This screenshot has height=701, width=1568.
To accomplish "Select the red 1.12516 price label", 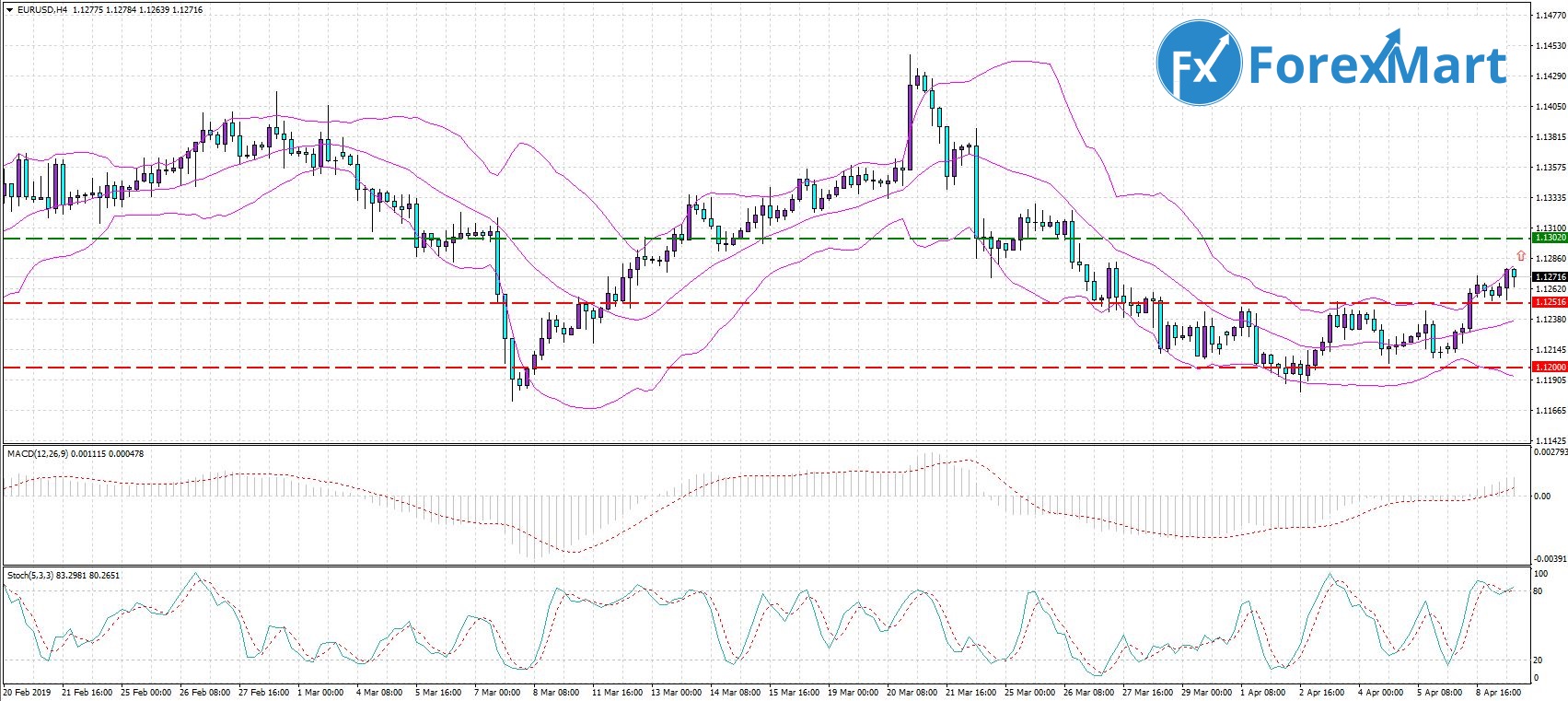I will pos(1549,302).
